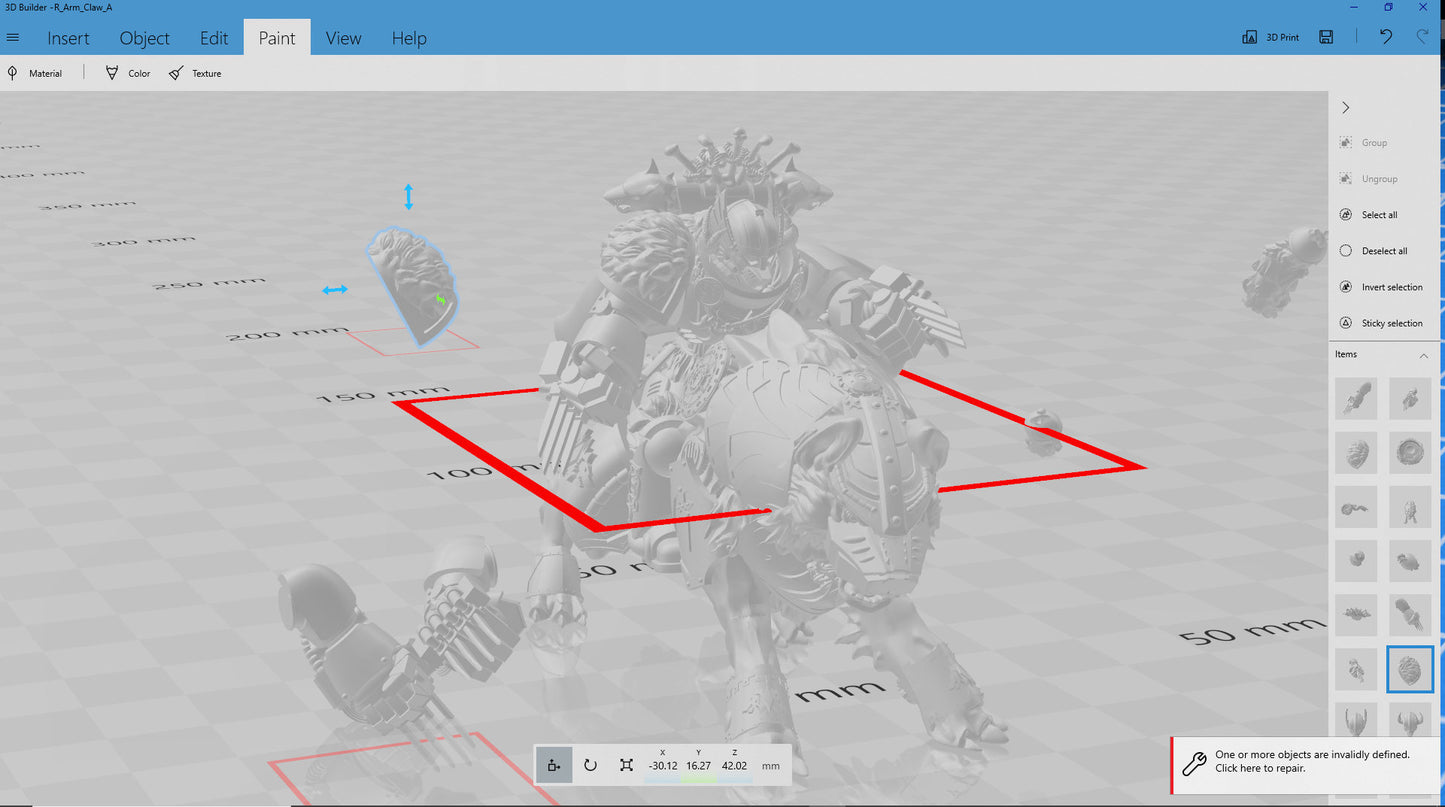Open the View tab
Viewport: 1445px width, 807px height.
[x=343, y=38]
